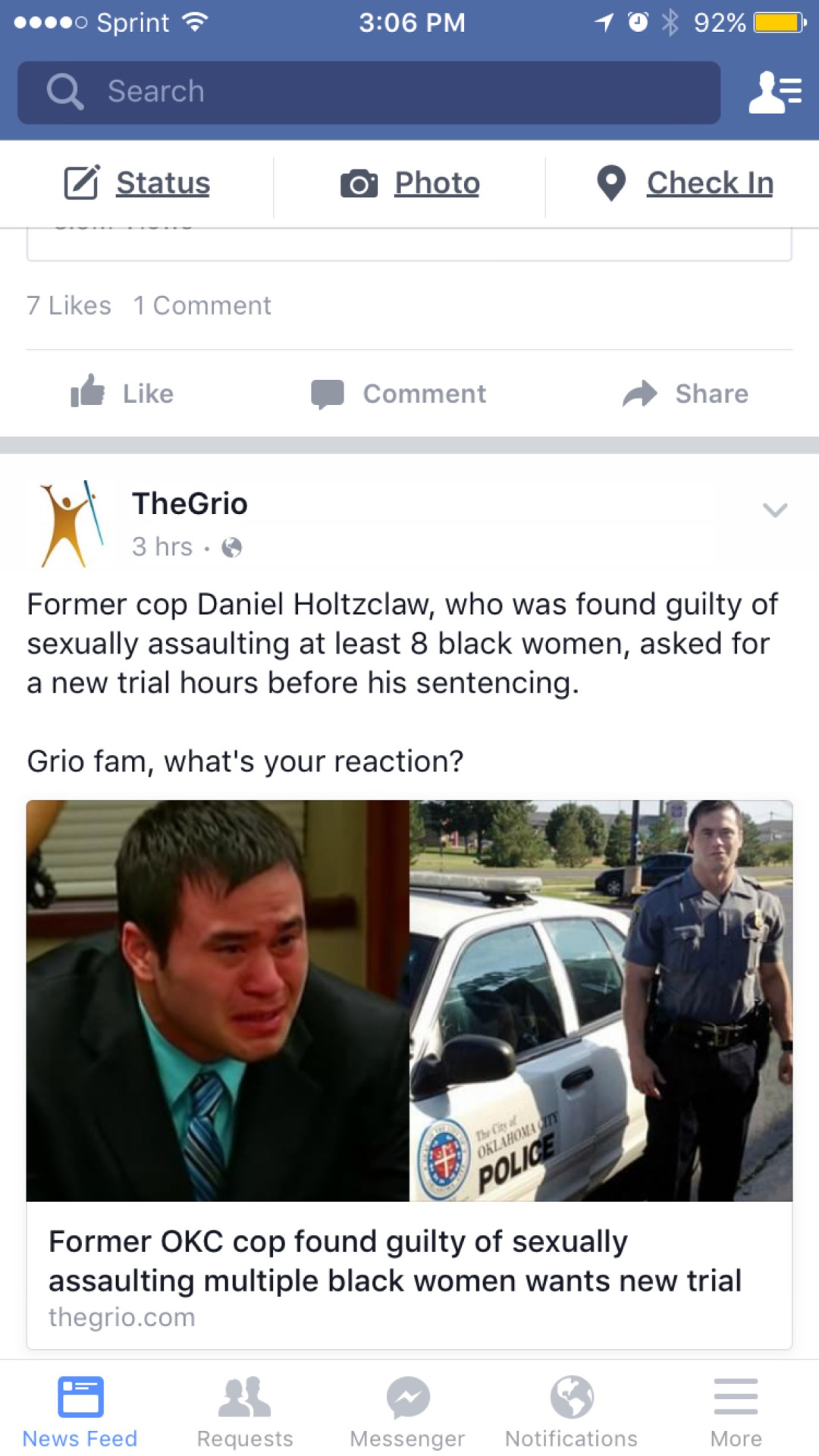This screenshot has width=819, height=1456.
Task: Open the More menu tab
Action: 736,1412
